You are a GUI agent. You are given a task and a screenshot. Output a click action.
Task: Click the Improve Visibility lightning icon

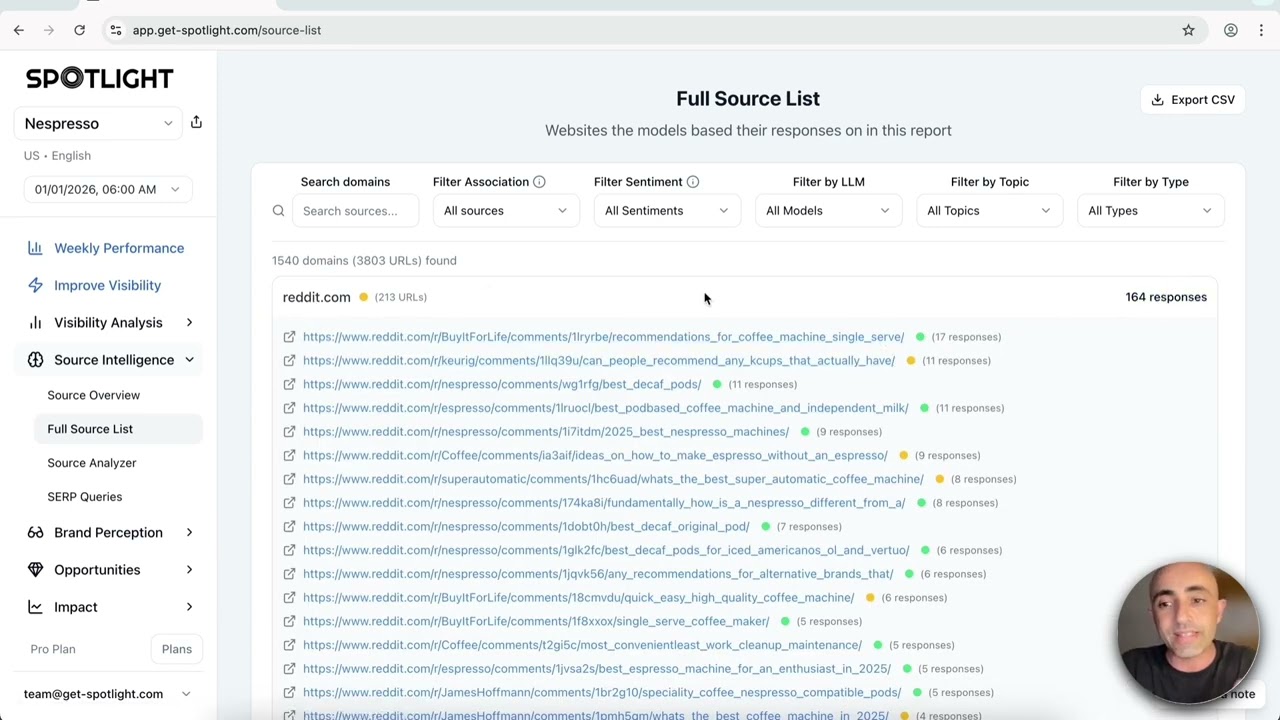35,285
